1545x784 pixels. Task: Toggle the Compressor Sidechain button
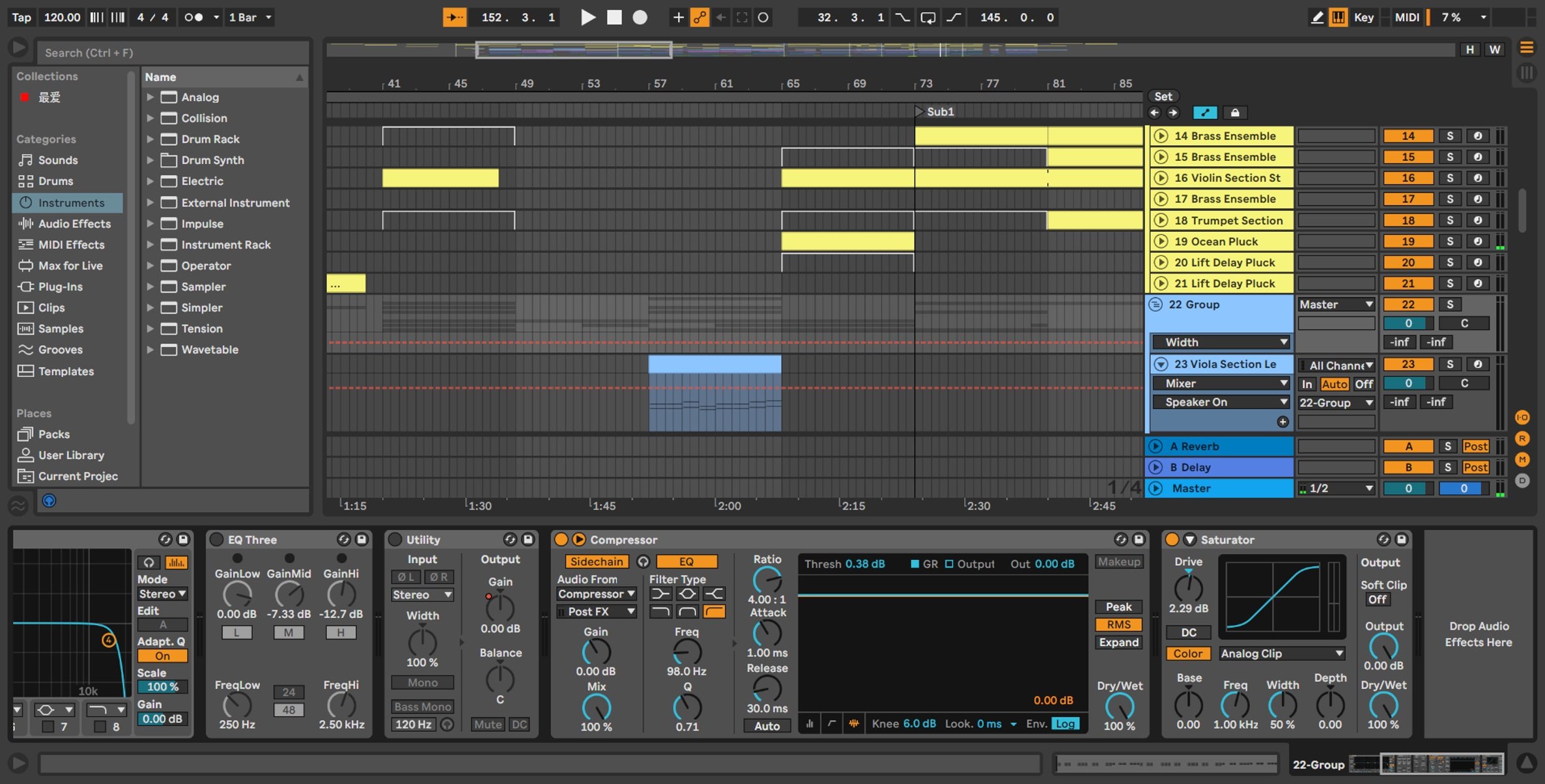596,561
